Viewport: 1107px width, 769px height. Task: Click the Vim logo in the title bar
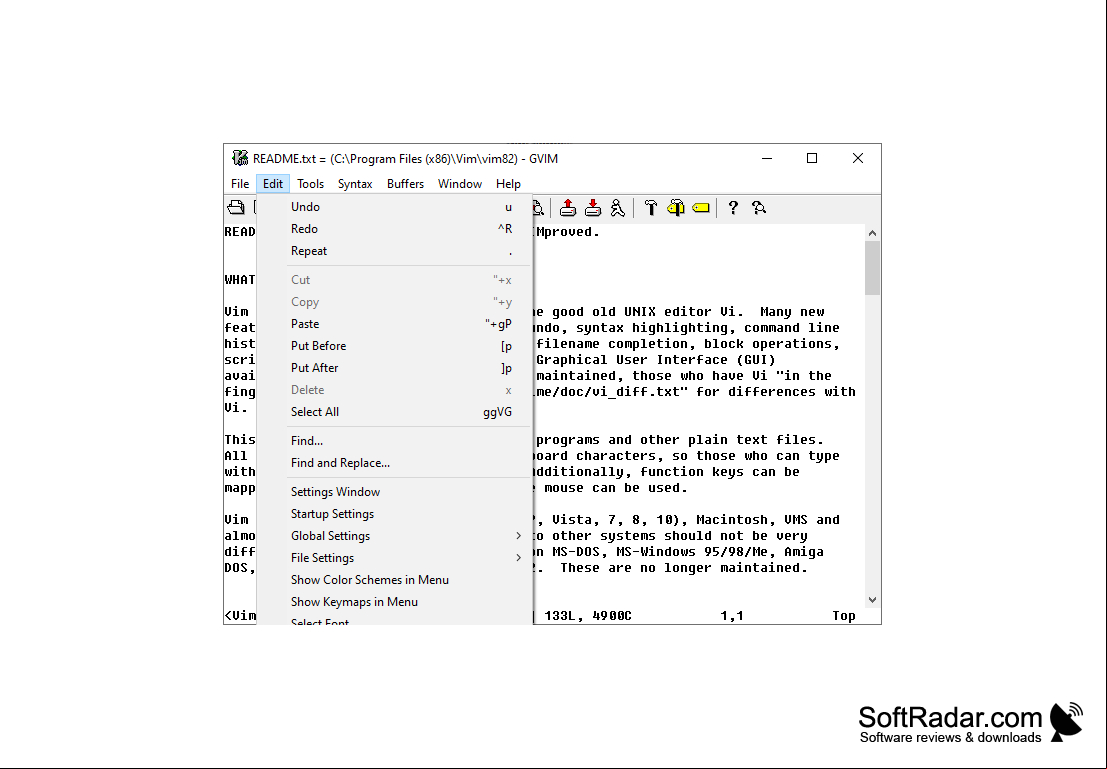pos(240,158)
